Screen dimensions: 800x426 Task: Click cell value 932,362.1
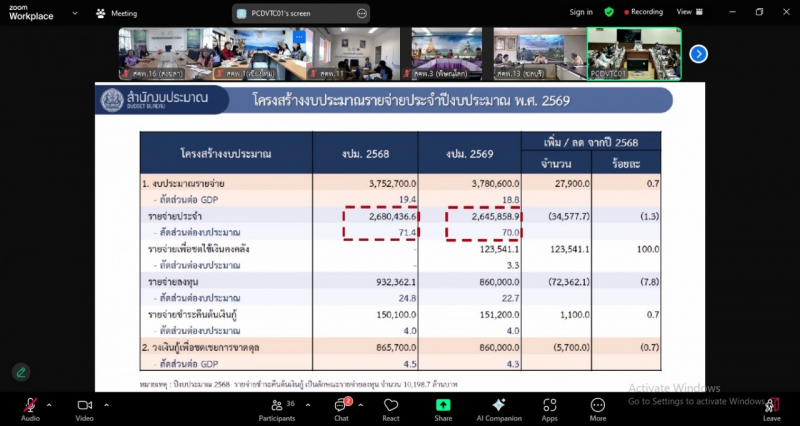(x=395, y=282)
